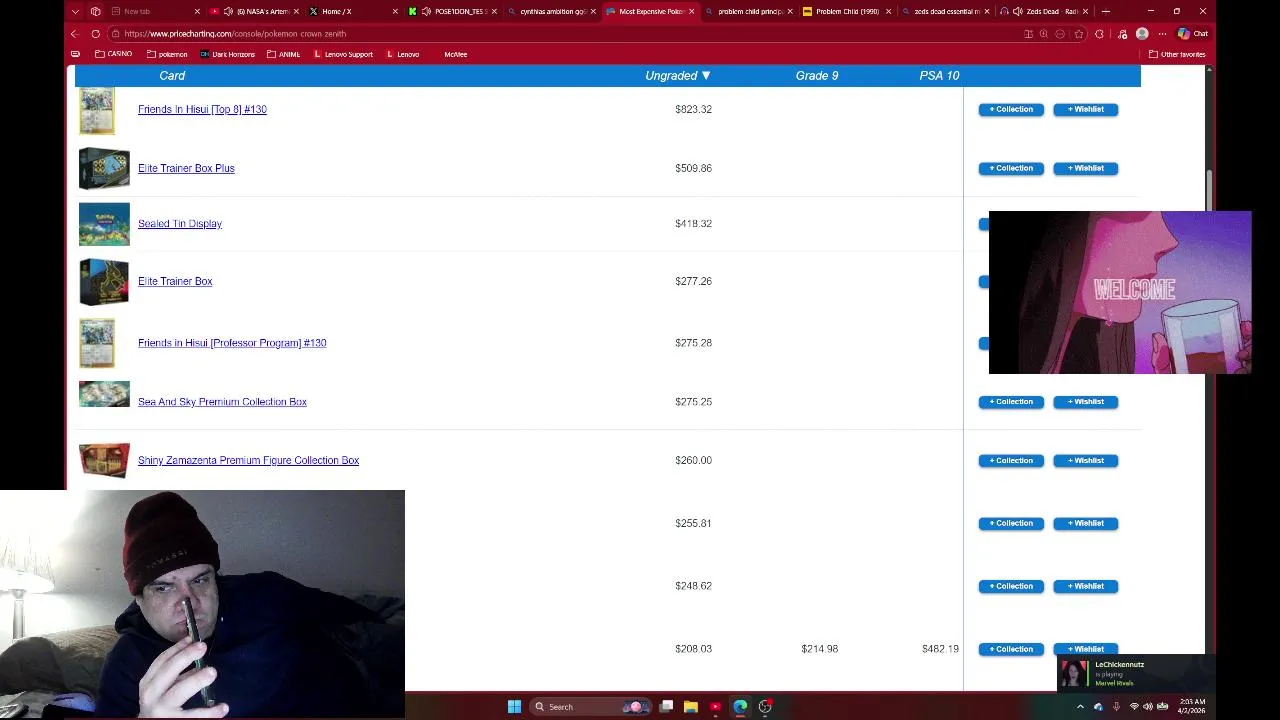Click the page vertical scrollbar thumb
Screen dimensions: 1280x720
(x=1210, y=190)
